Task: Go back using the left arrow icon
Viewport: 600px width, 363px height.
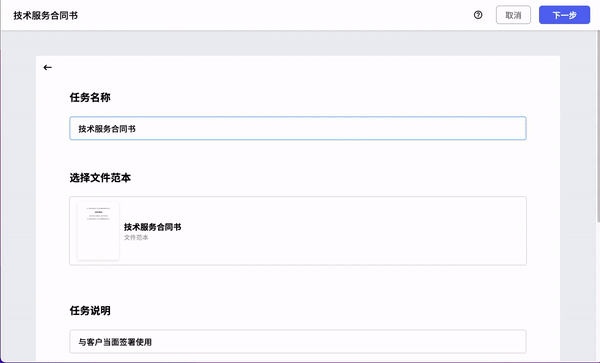Action: tap(47, 68)
